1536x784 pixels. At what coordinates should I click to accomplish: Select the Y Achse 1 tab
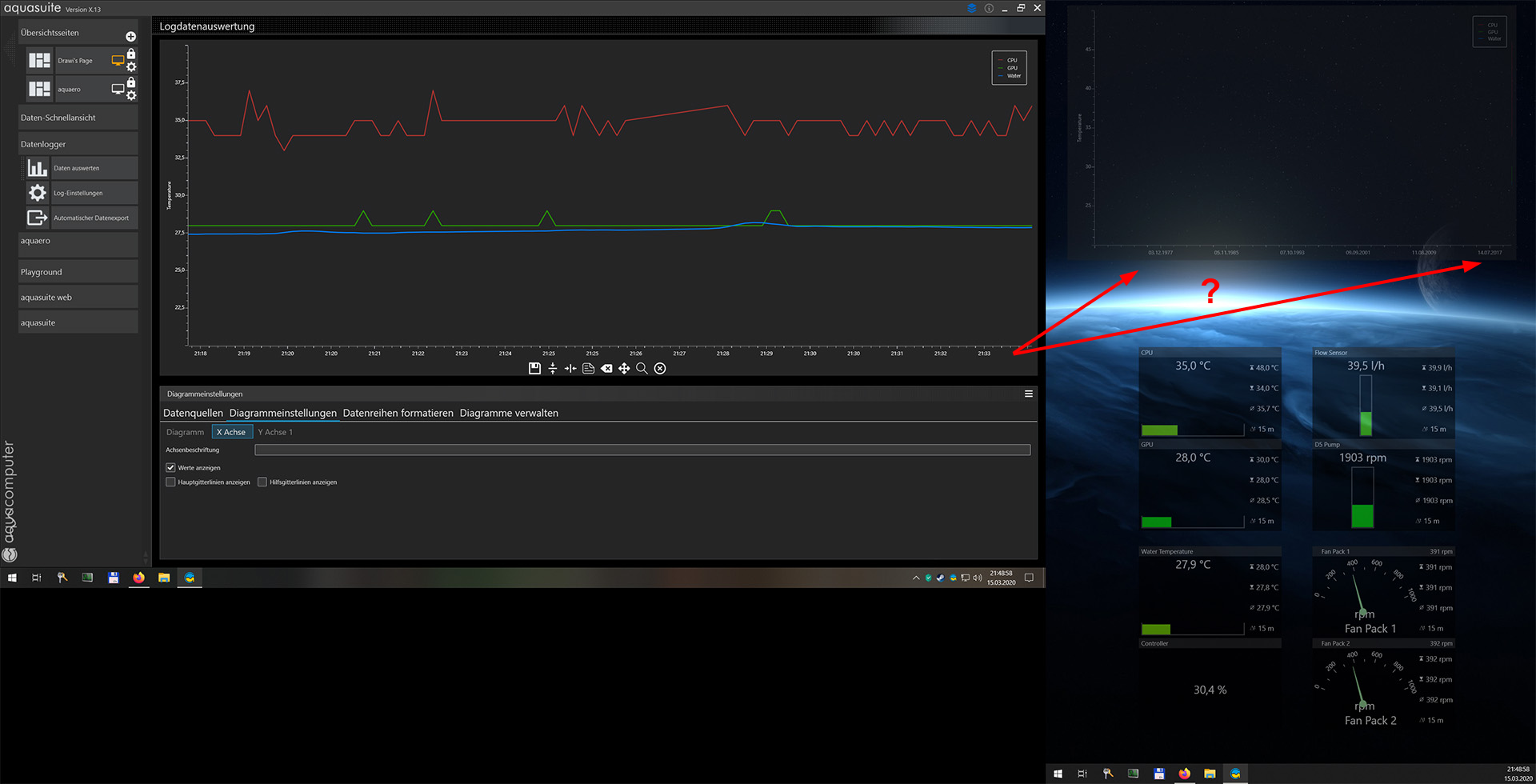(x=275, y=432)
